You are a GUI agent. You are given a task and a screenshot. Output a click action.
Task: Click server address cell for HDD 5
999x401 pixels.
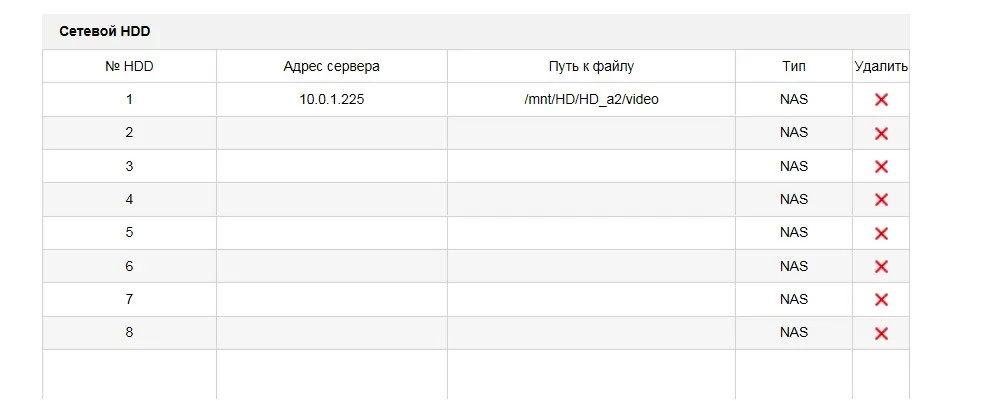point(331,233)
